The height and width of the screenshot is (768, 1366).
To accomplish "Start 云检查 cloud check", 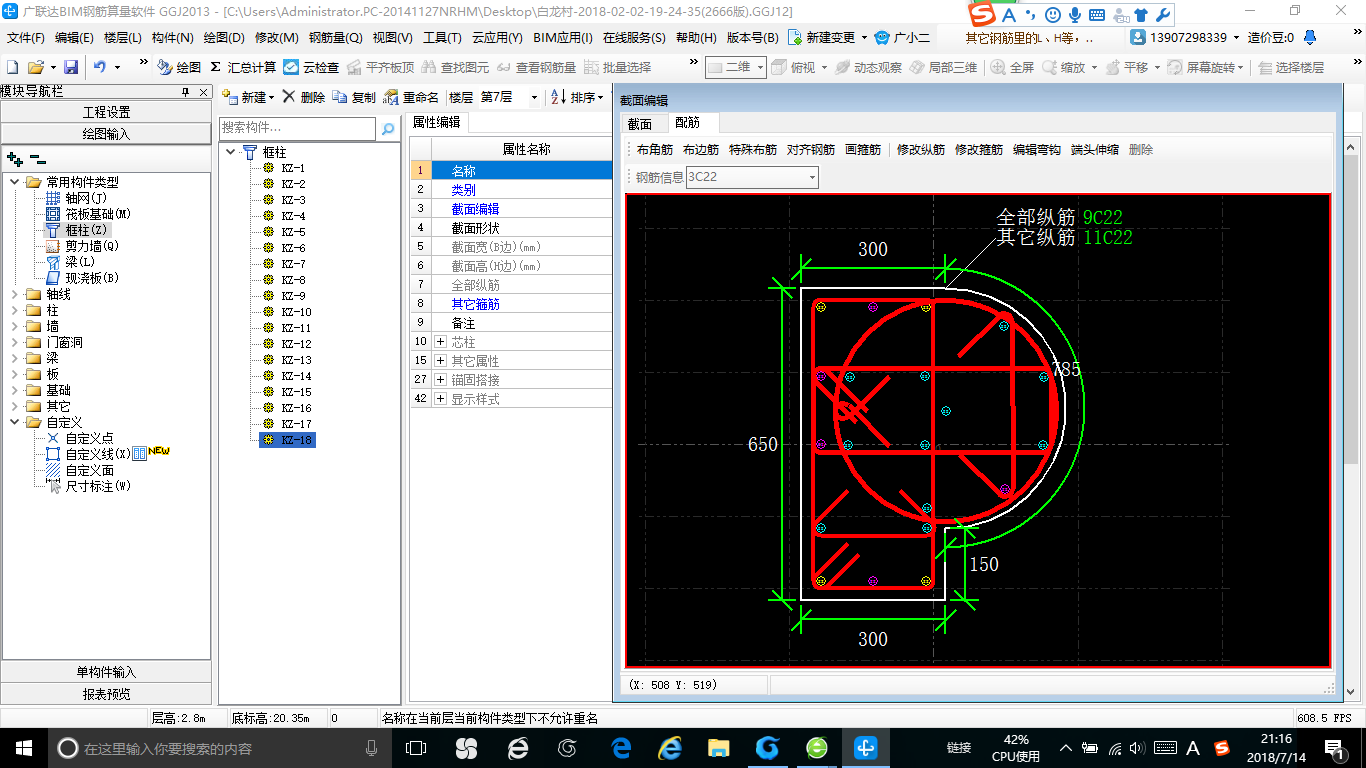I will coord(311,67).
